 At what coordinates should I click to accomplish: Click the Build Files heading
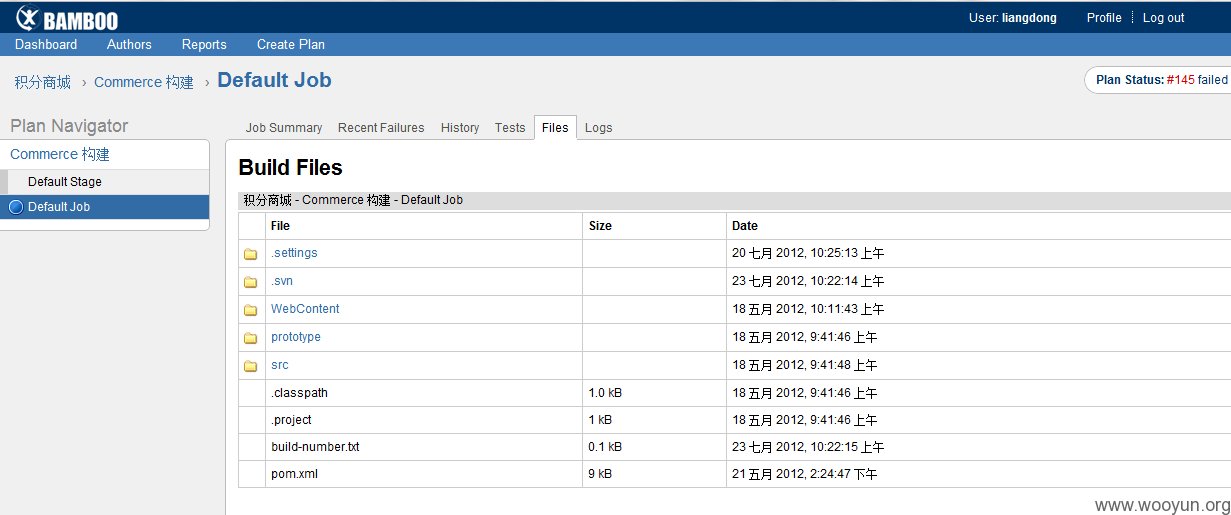point(290,167)
